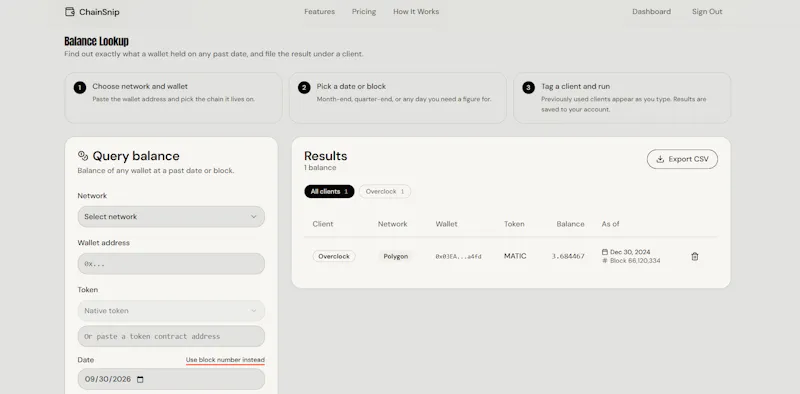Delete the Overclock Polygon result row
The image size is (800, 394).
click(x=694, y=256)
